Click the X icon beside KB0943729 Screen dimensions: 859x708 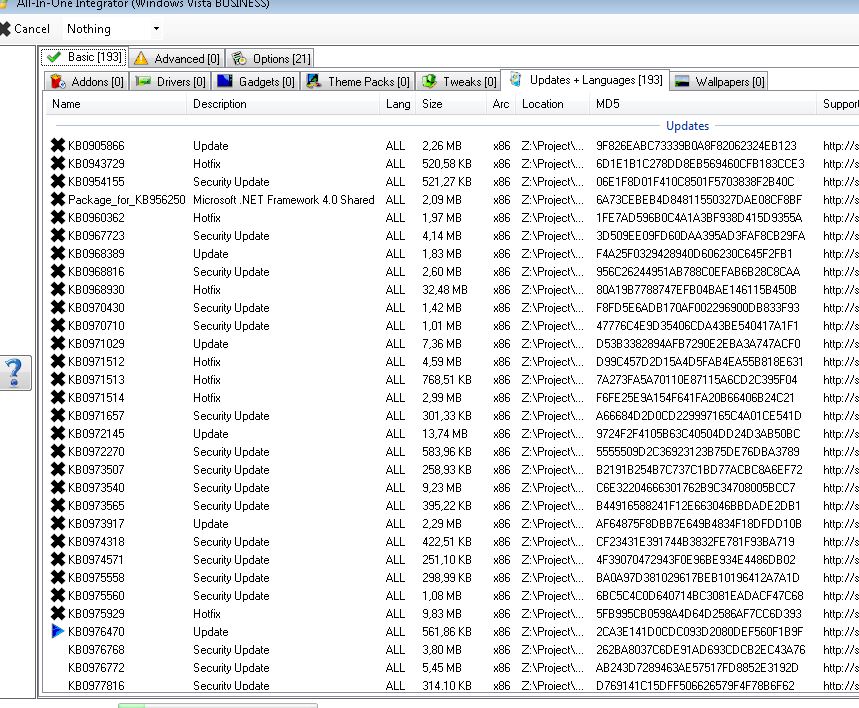pos(58,163)
